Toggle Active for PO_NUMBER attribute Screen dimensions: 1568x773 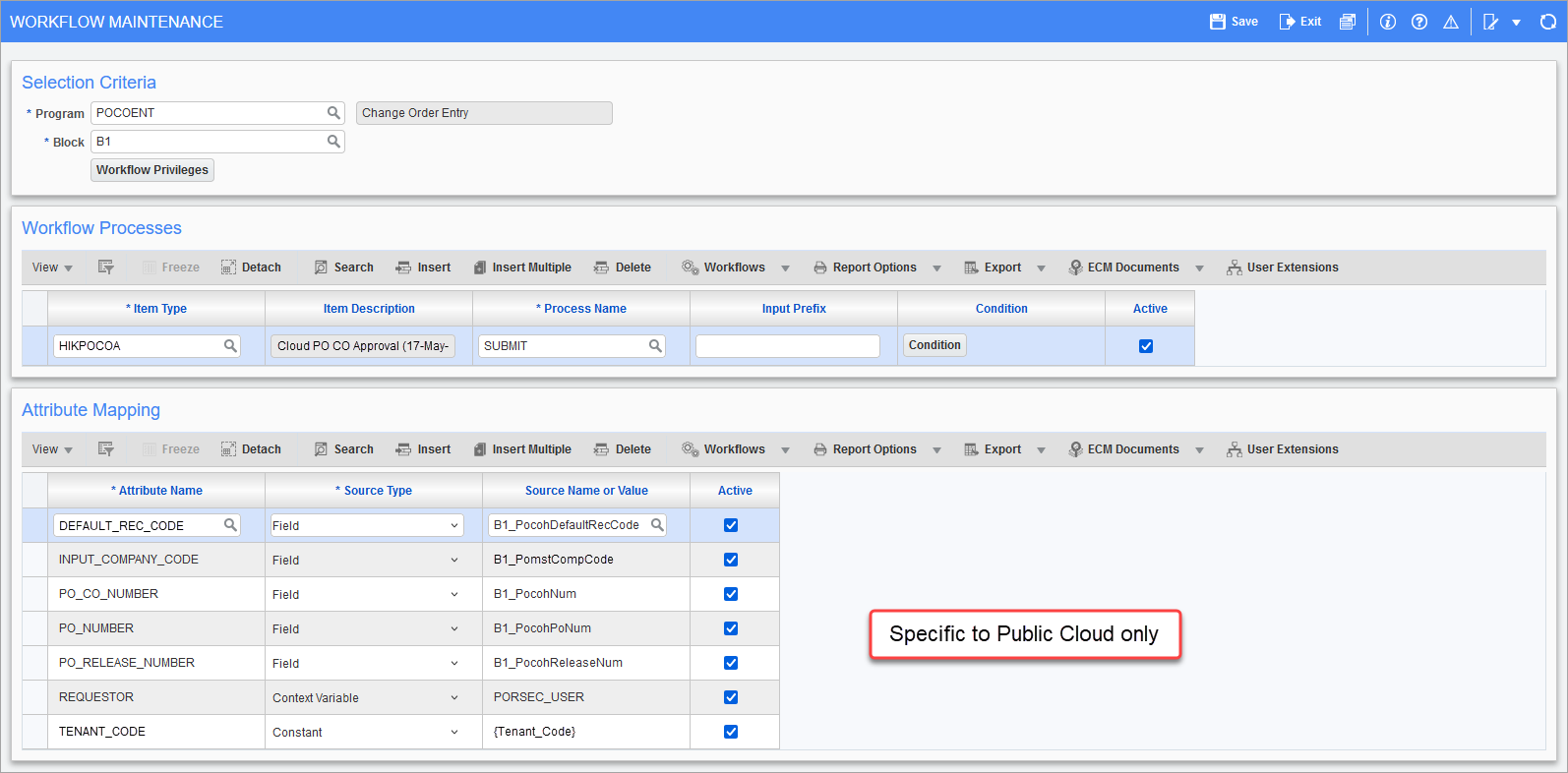[731, 628]
